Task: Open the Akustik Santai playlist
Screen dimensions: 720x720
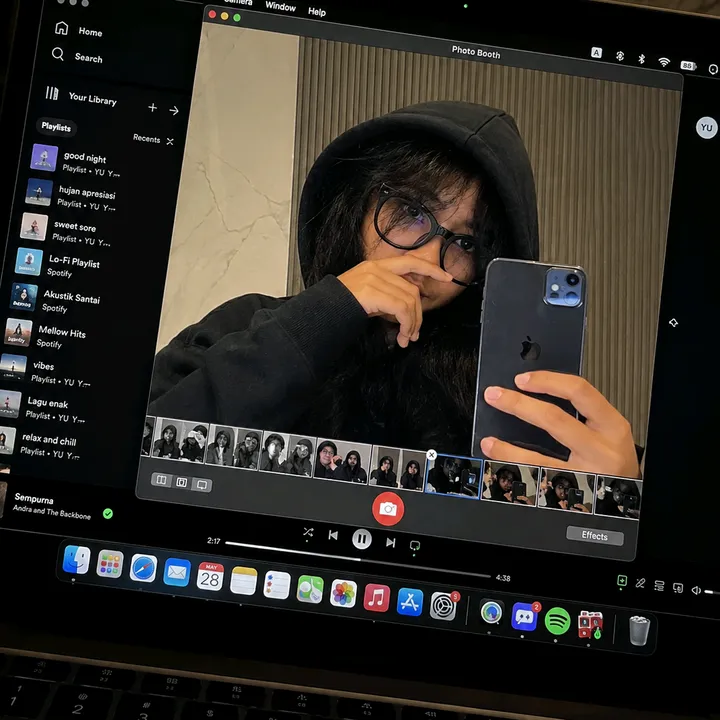Action: point(55,299)
